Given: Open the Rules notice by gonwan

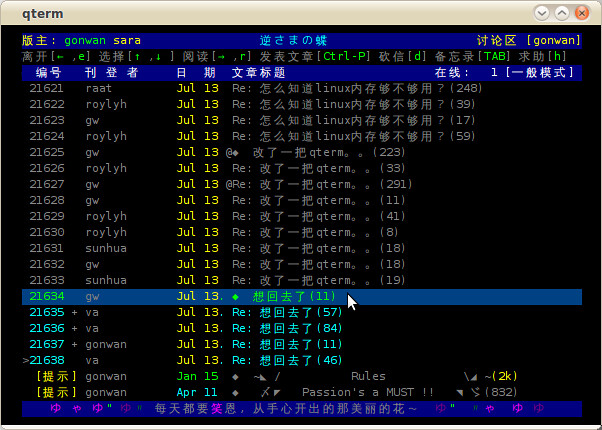Looking at the screenshot, I should 302,376.
